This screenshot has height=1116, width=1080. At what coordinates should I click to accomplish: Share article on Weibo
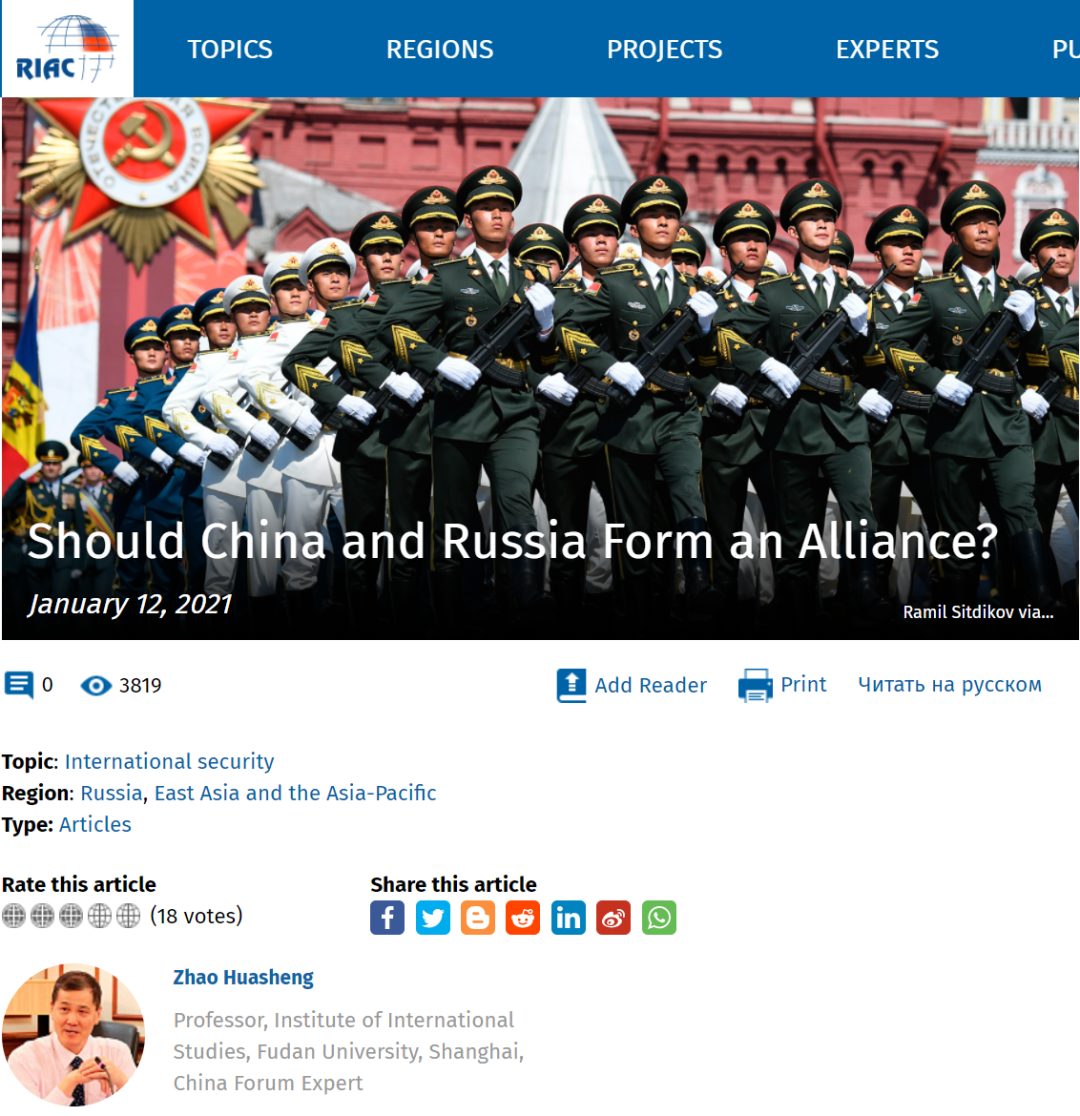point(614,917)
